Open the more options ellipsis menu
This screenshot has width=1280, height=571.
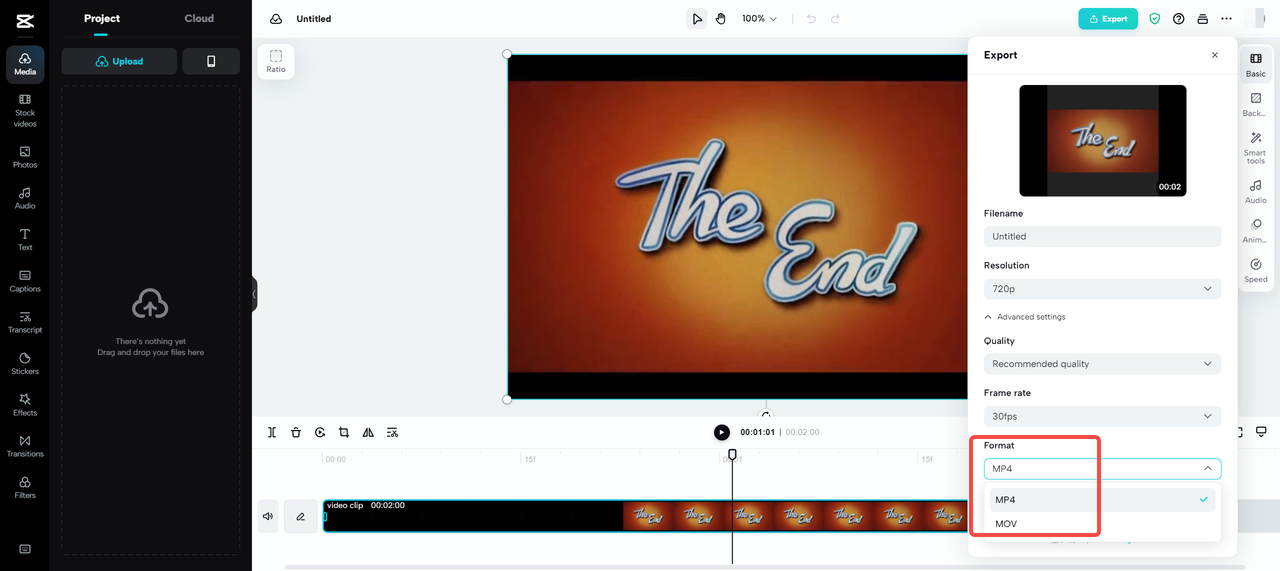pos(1226,19)
